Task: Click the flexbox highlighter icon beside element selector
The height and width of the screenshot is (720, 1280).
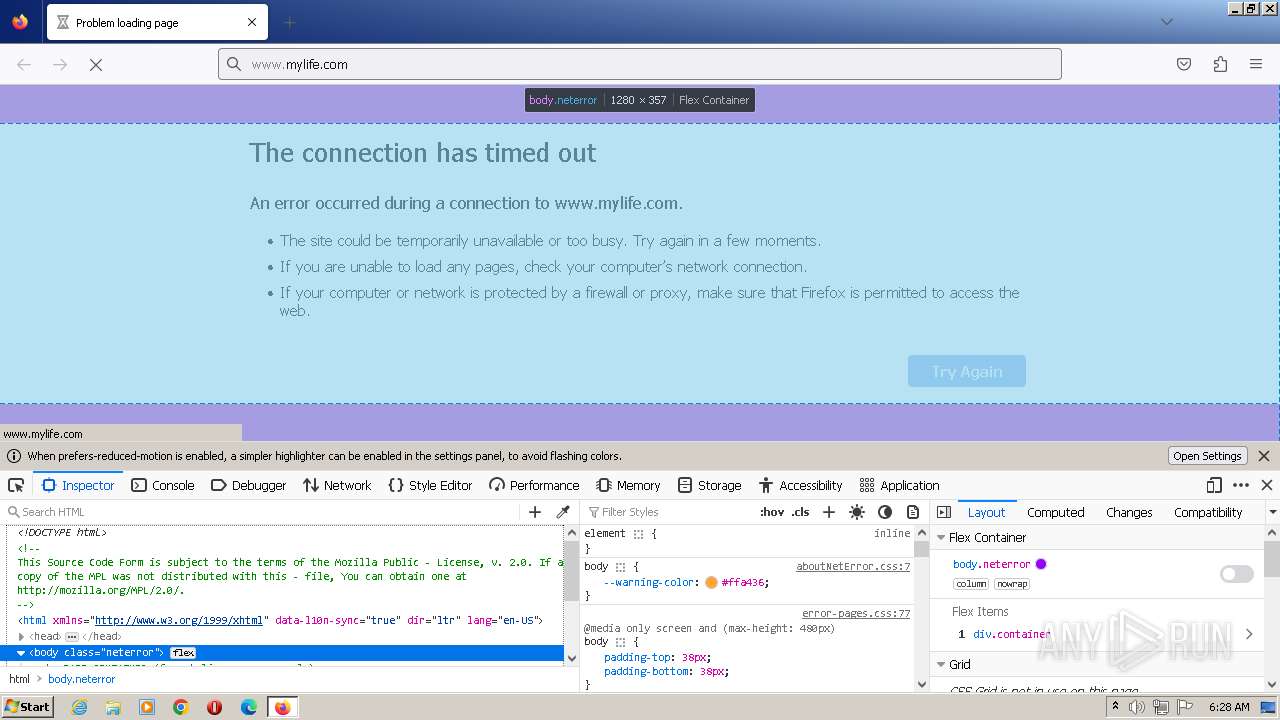Action: [638, 534]
